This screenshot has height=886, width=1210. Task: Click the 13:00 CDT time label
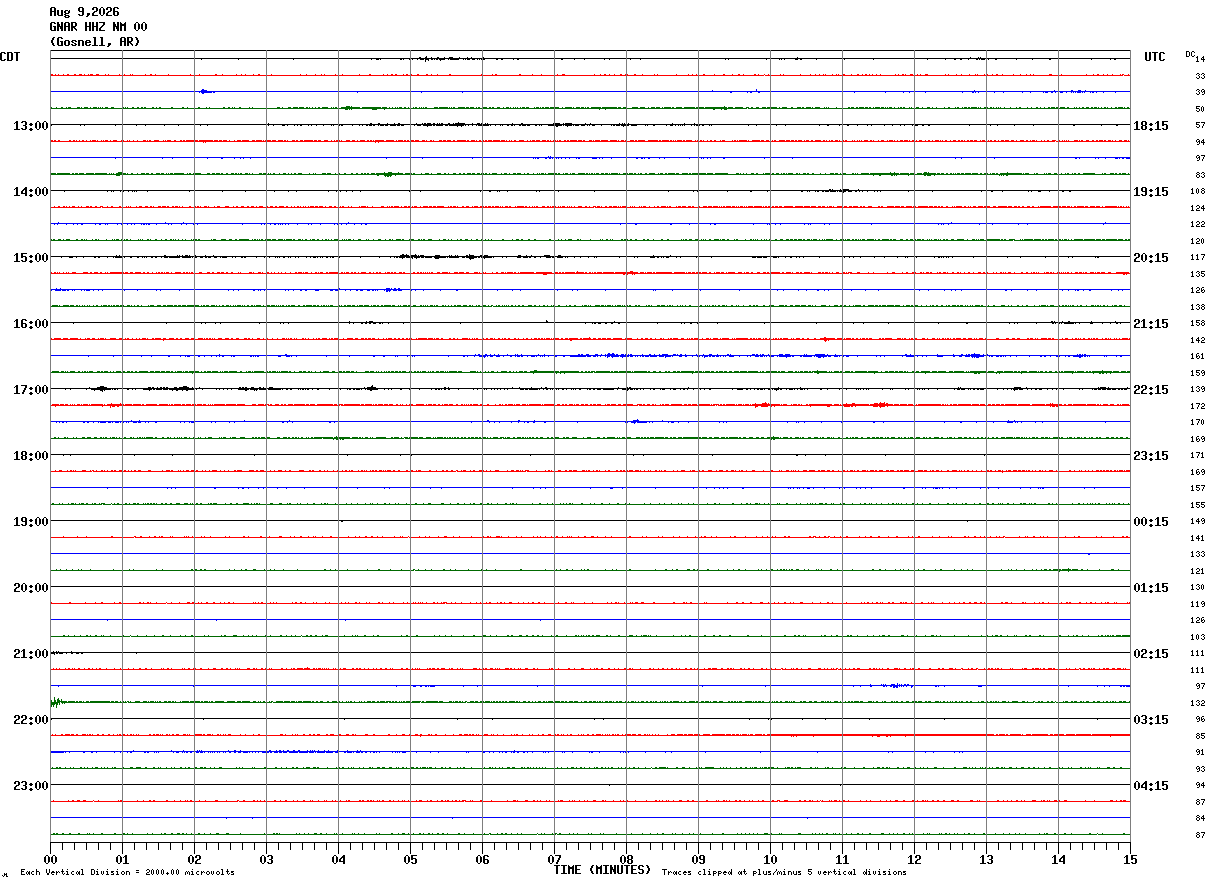(x=30, y=126)
